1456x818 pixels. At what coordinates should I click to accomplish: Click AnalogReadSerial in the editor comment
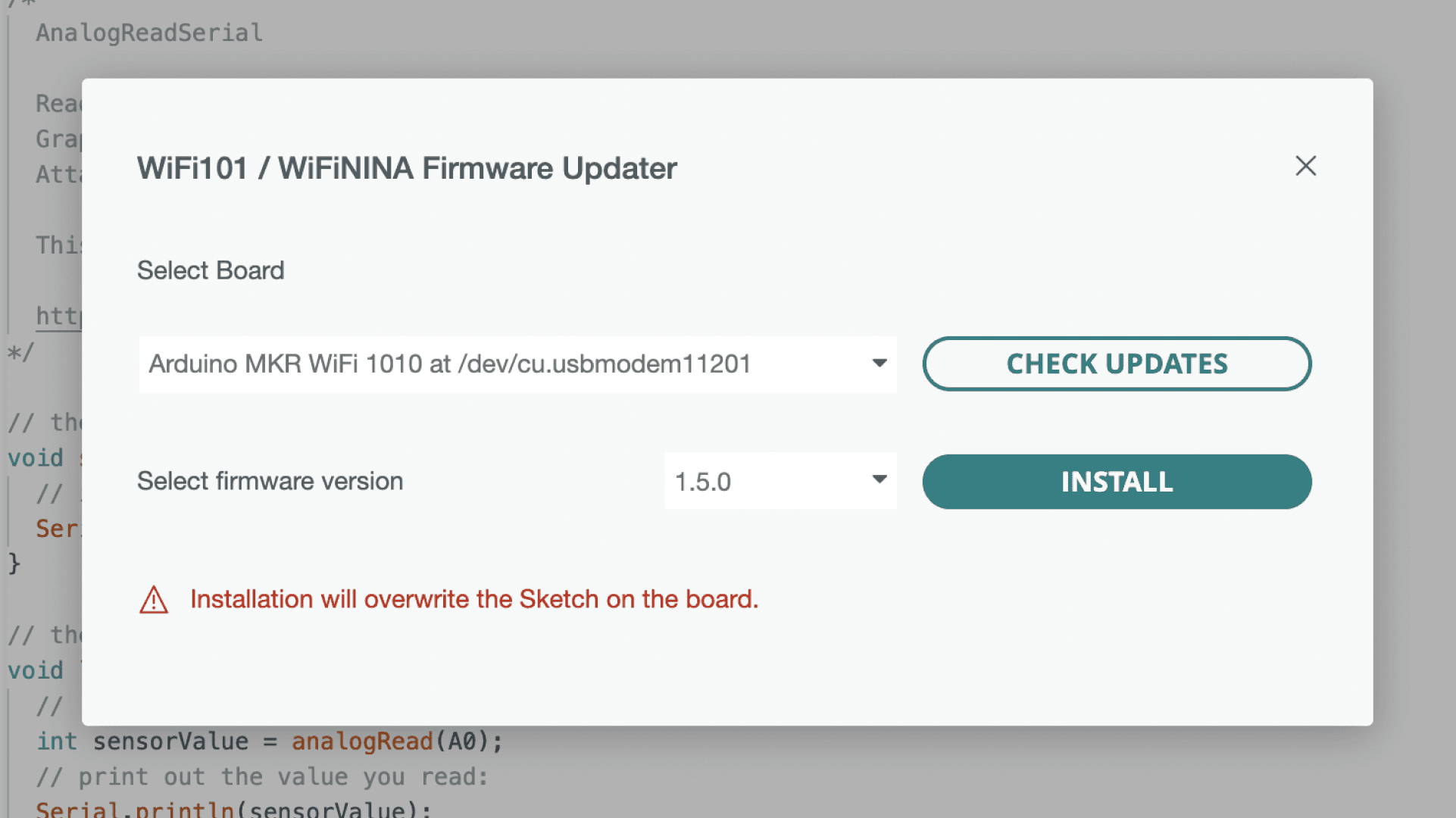click(149, 33)
